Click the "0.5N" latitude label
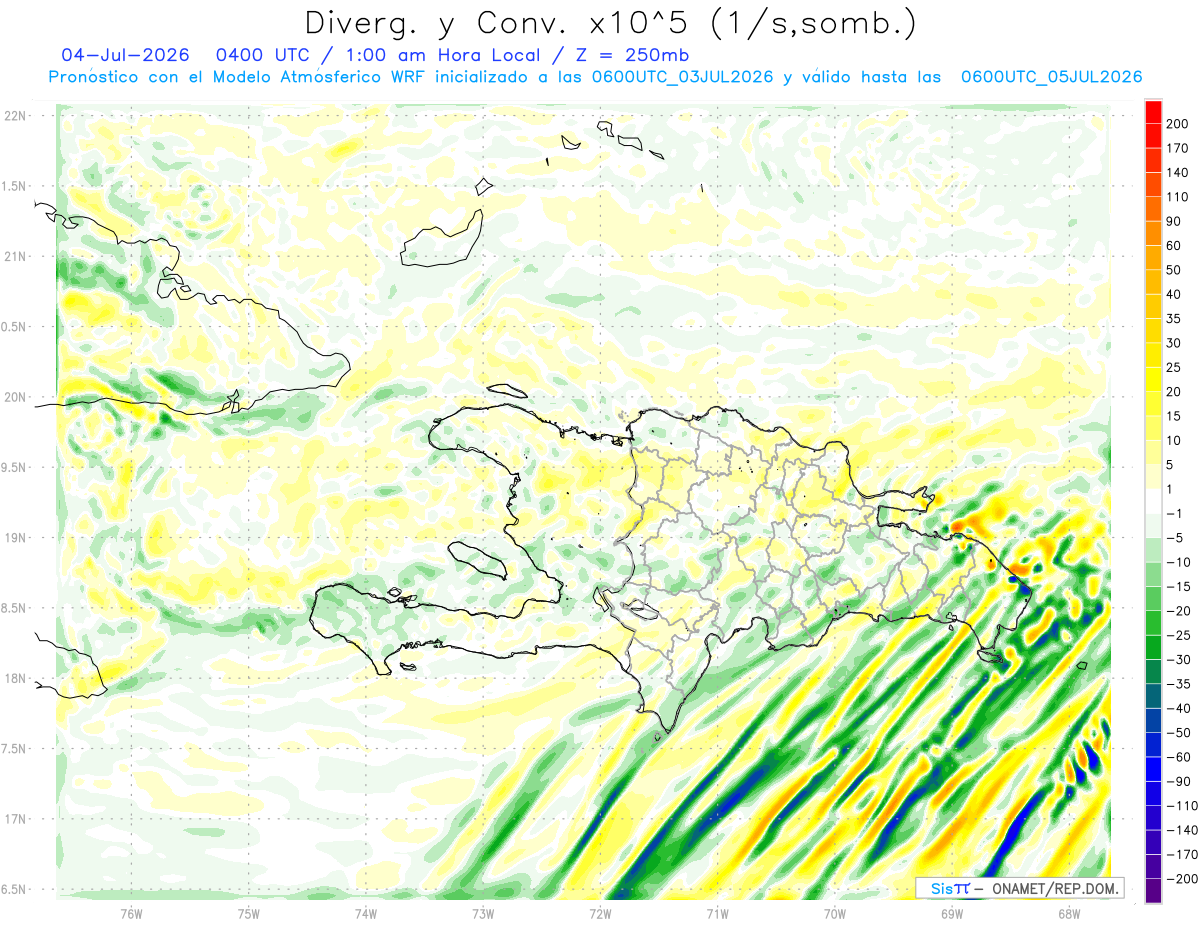Image resolution: width=1200 pixels, height=927 pixels. pyautogui.click(x=14, y=327)
